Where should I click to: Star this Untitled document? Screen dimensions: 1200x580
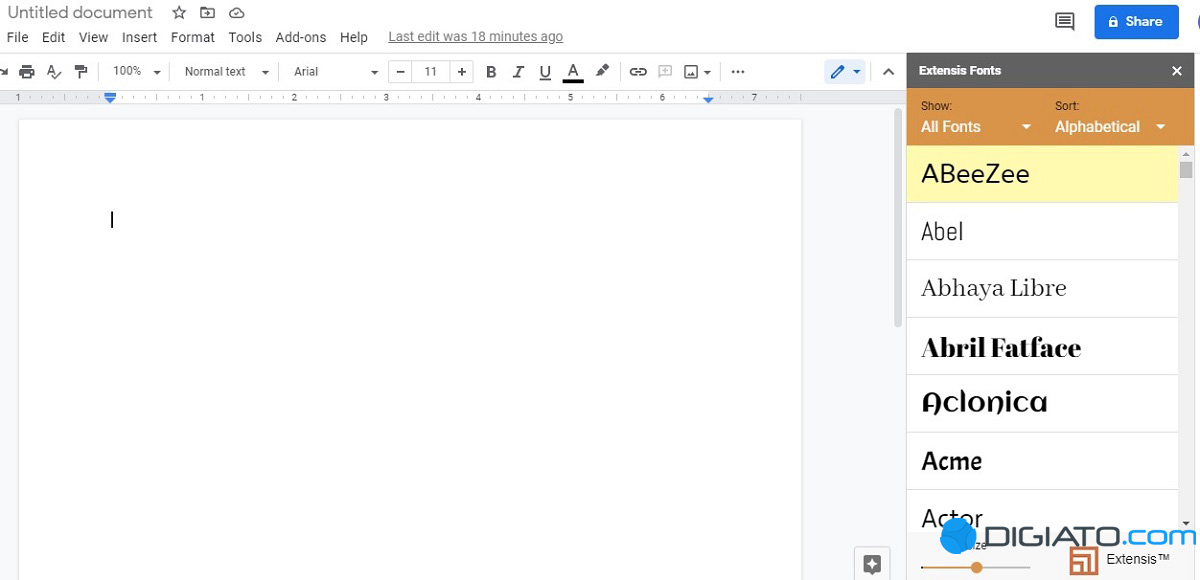179,13
